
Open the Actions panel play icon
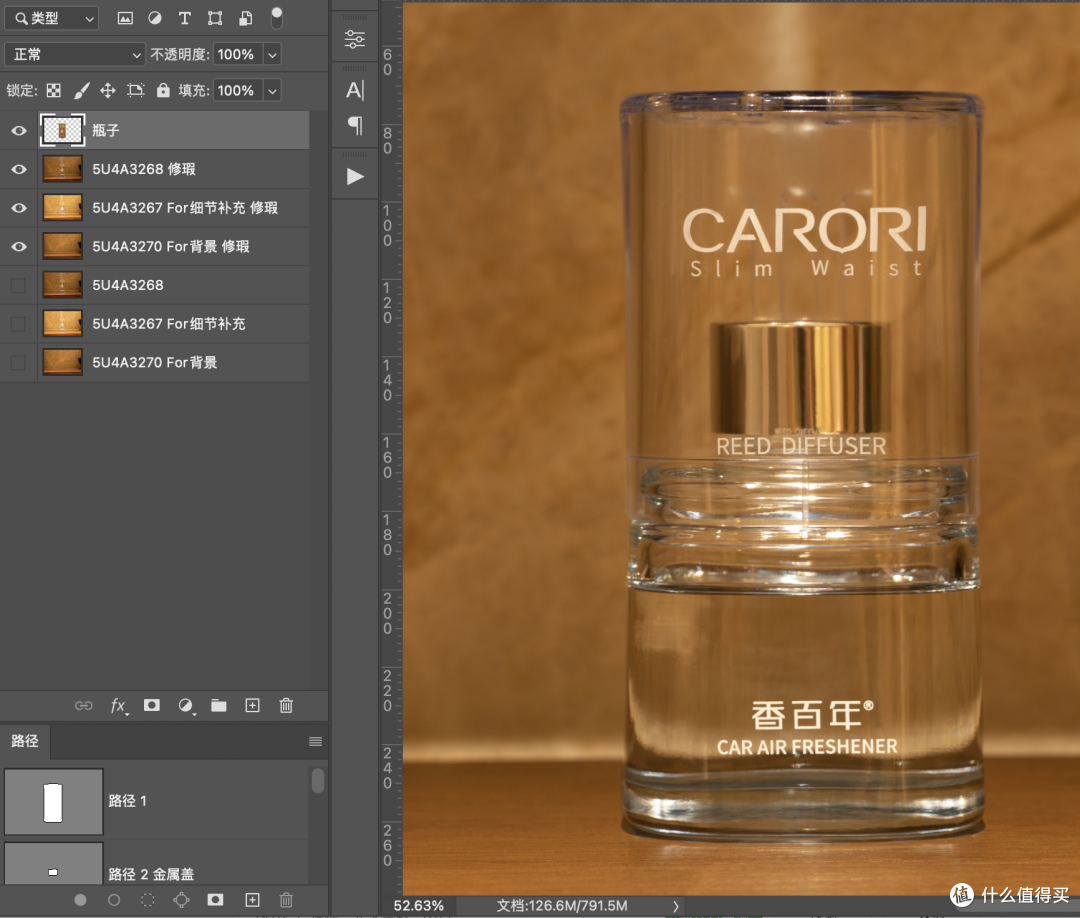coord(355,176)
